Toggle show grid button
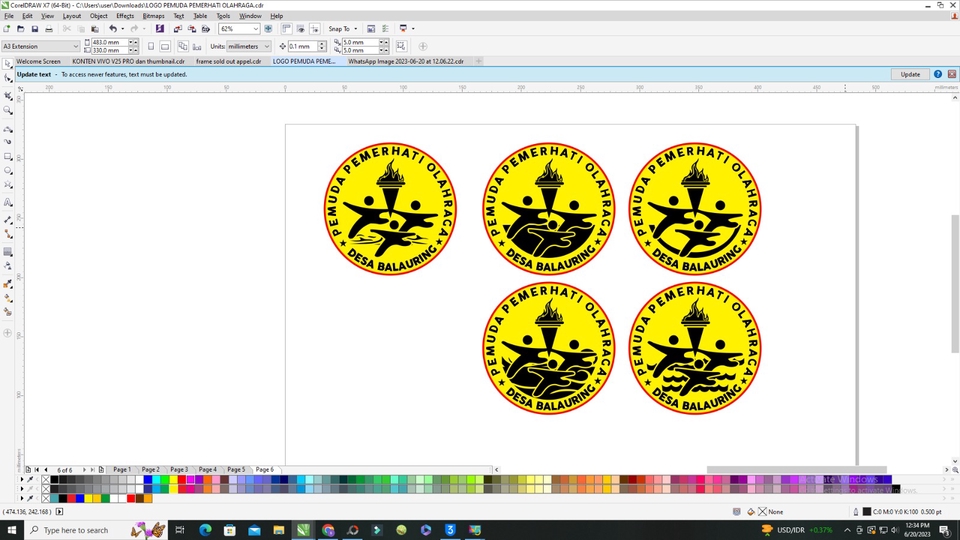 click(x=301, y=29)
